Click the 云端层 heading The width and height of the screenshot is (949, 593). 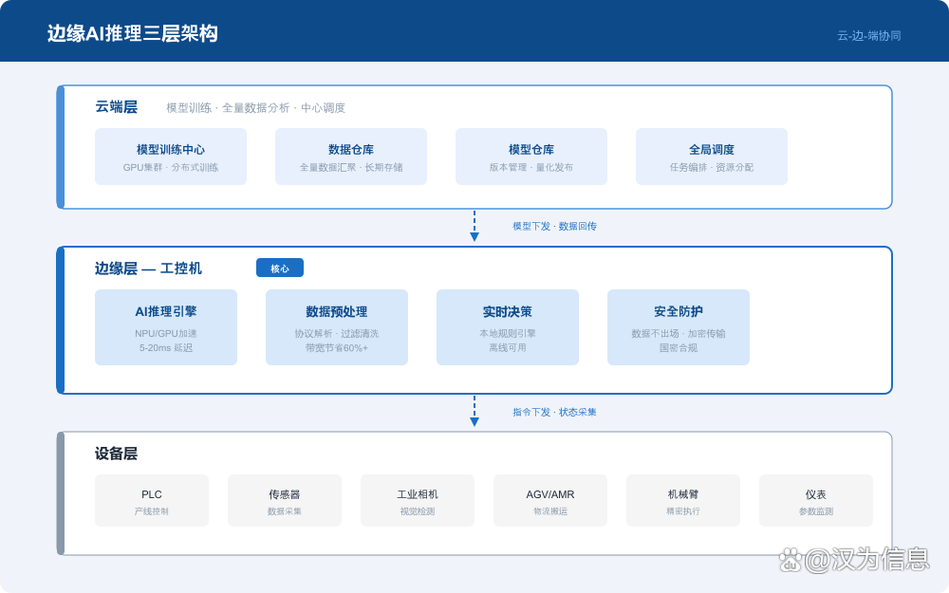(x=116, y=107)
